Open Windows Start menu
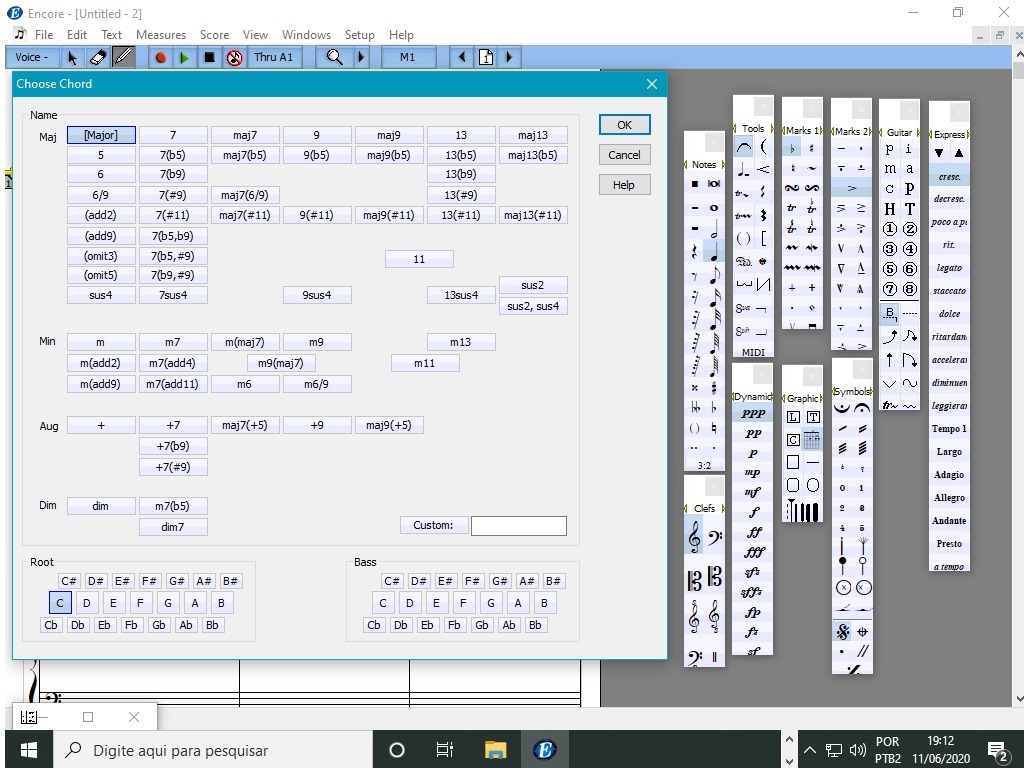Screen dimensions: 1024x768 pos(28,750)
